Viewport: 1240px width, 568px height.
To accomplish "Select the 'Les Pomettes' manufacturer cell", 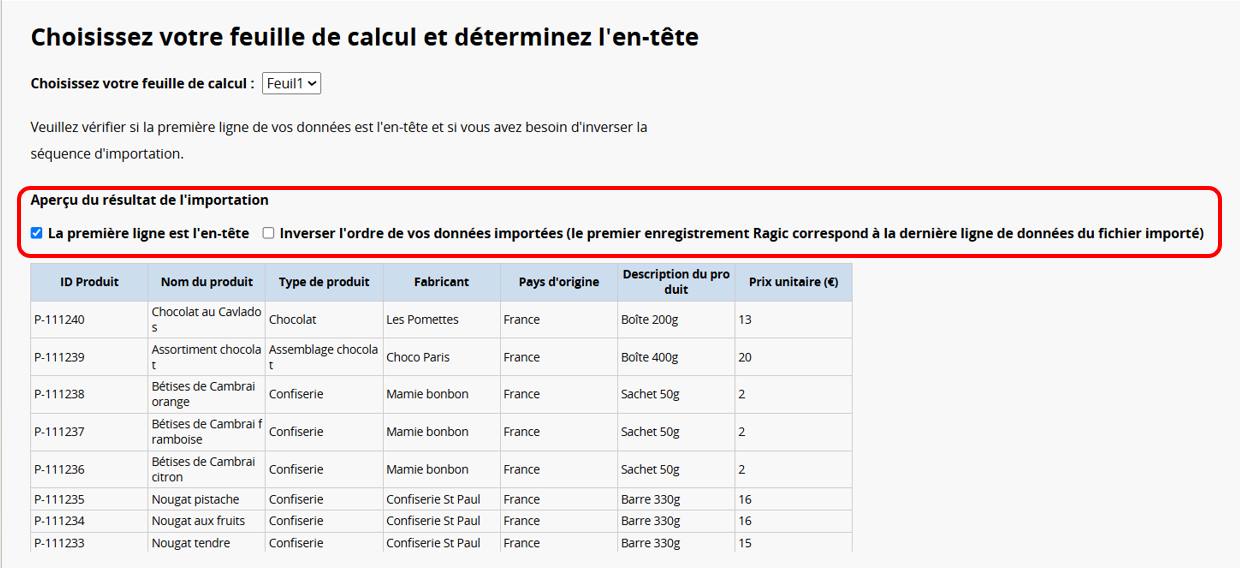I will pos(441,320).
